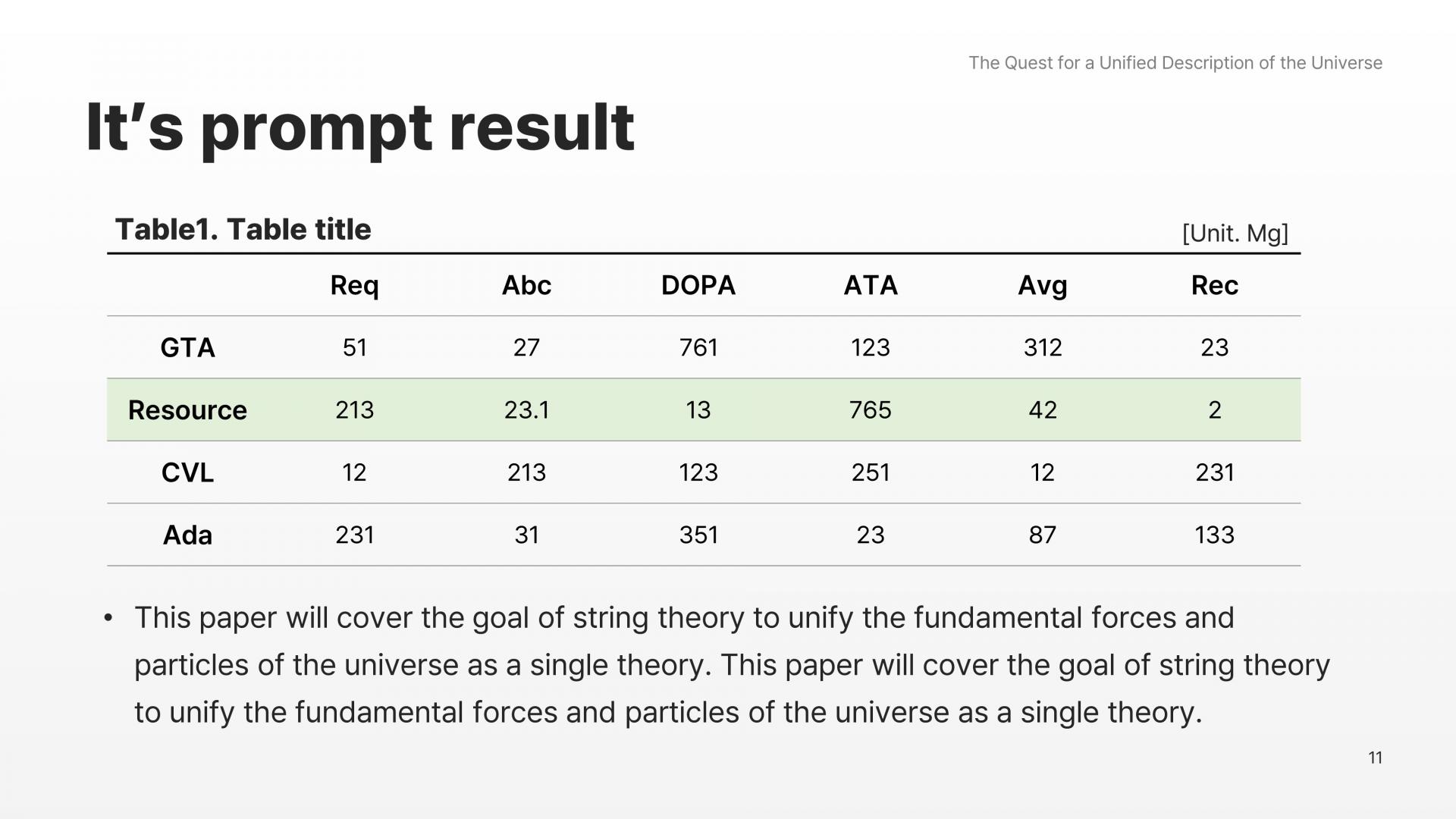Click the 'Ada' row label

coord(187,535)
